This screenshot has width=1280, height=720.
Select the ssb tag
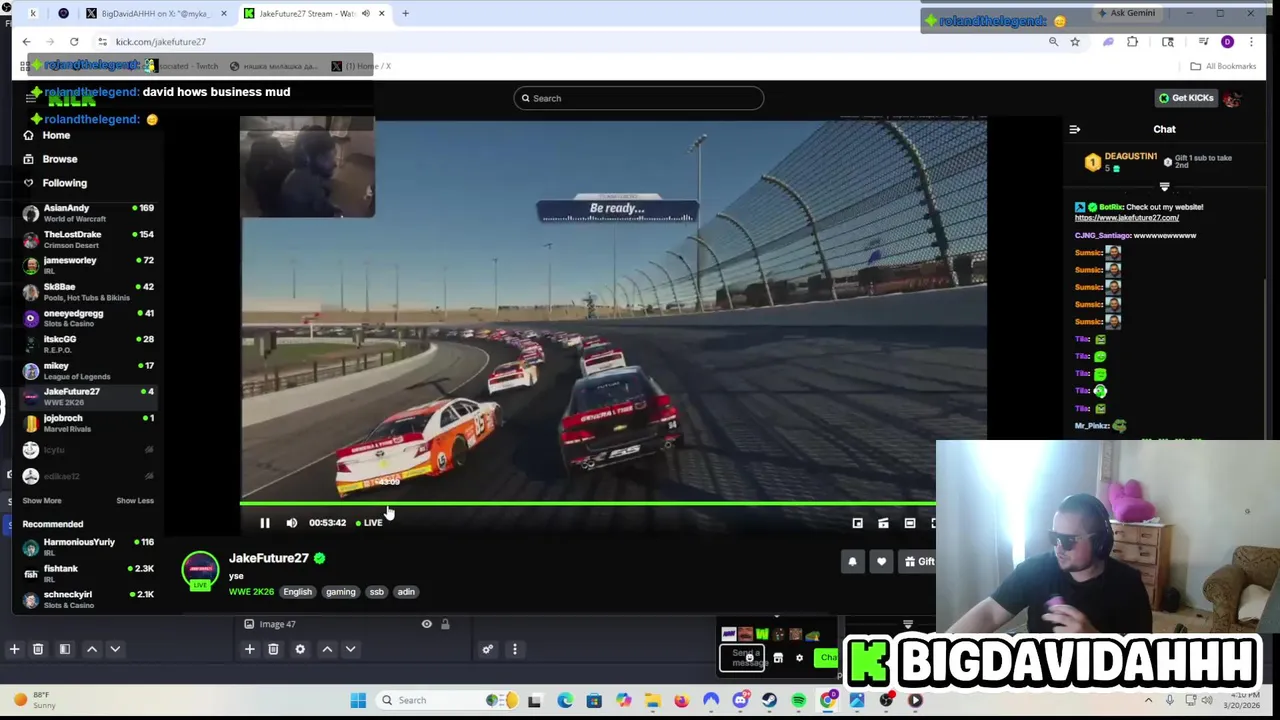click(x=376, y=592)
